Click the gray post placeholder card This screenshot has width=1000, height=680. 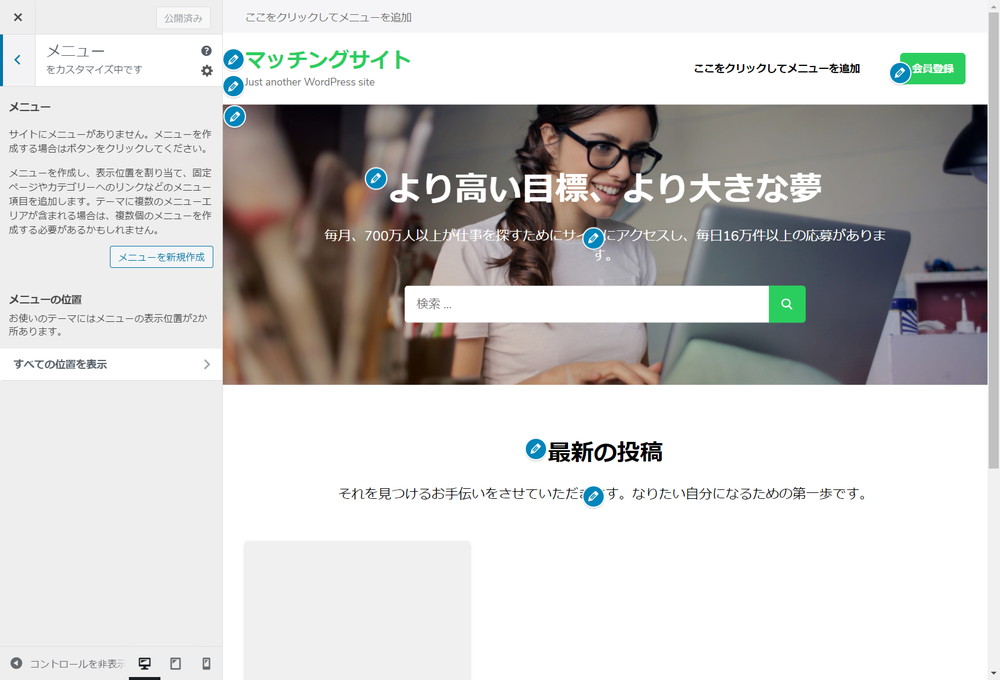coord(357,610)
